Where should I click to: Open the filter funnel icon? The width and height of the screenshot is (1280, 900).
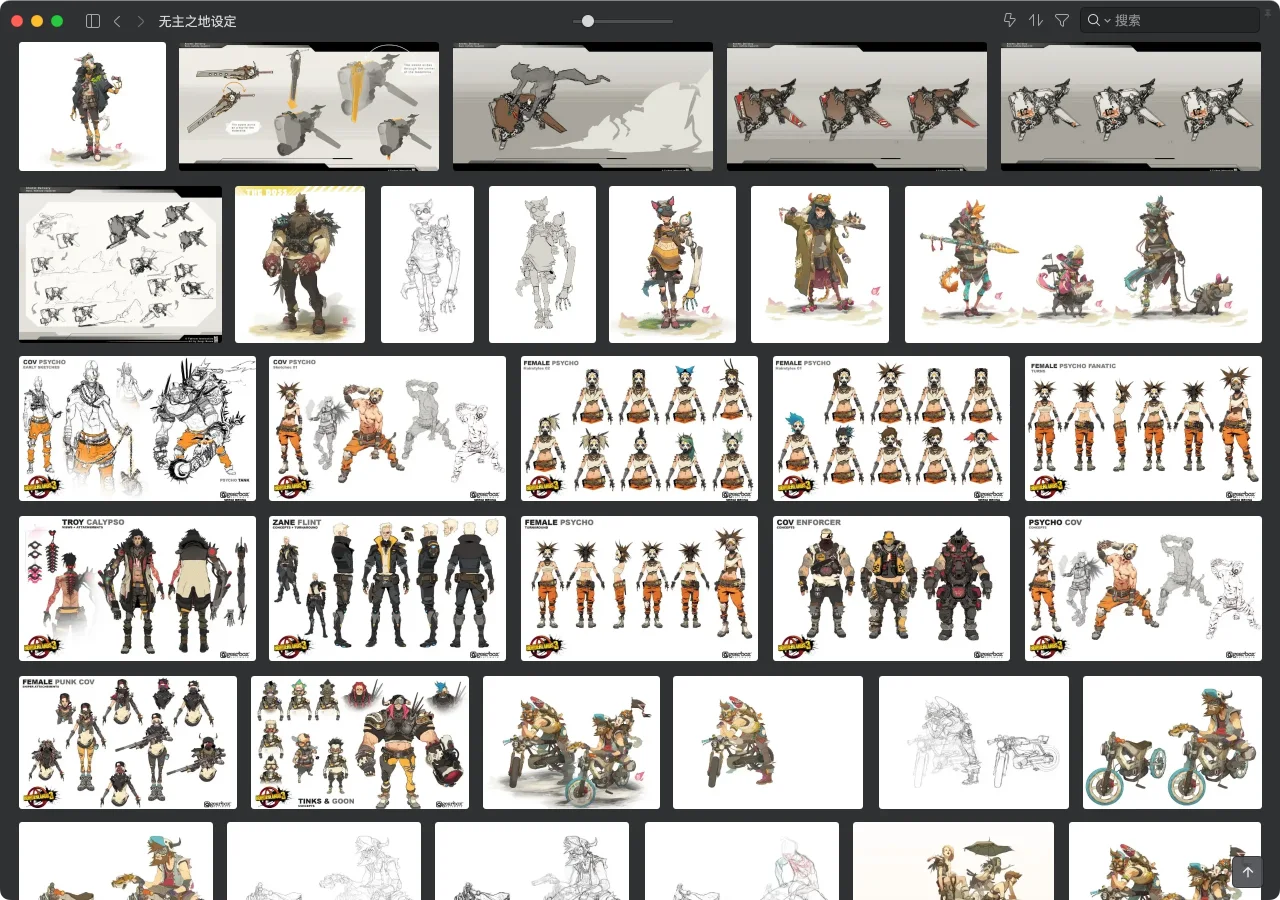(x=1062, y=20)
